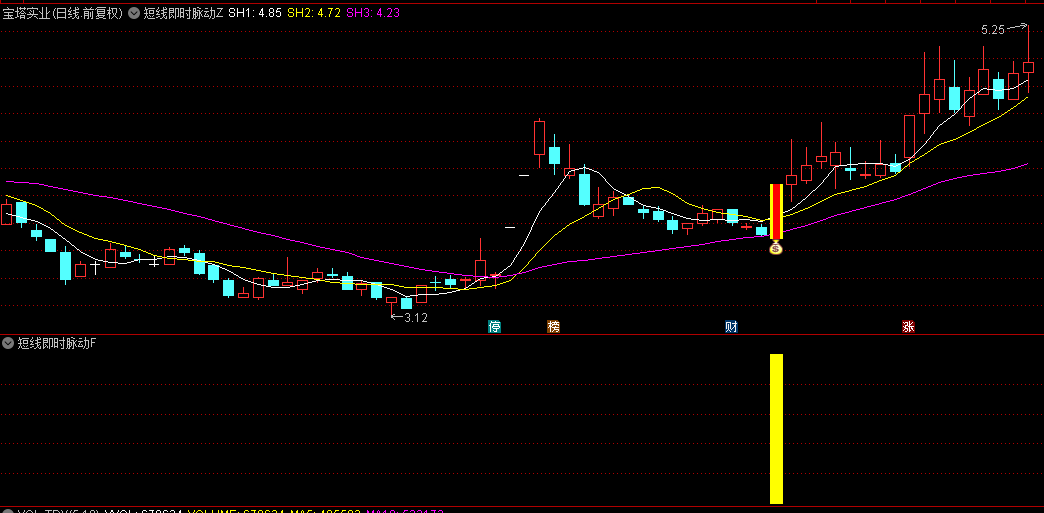Open the blue 财 financial marker
Screen dimensions: 1044x513
[x=731, y=326]
